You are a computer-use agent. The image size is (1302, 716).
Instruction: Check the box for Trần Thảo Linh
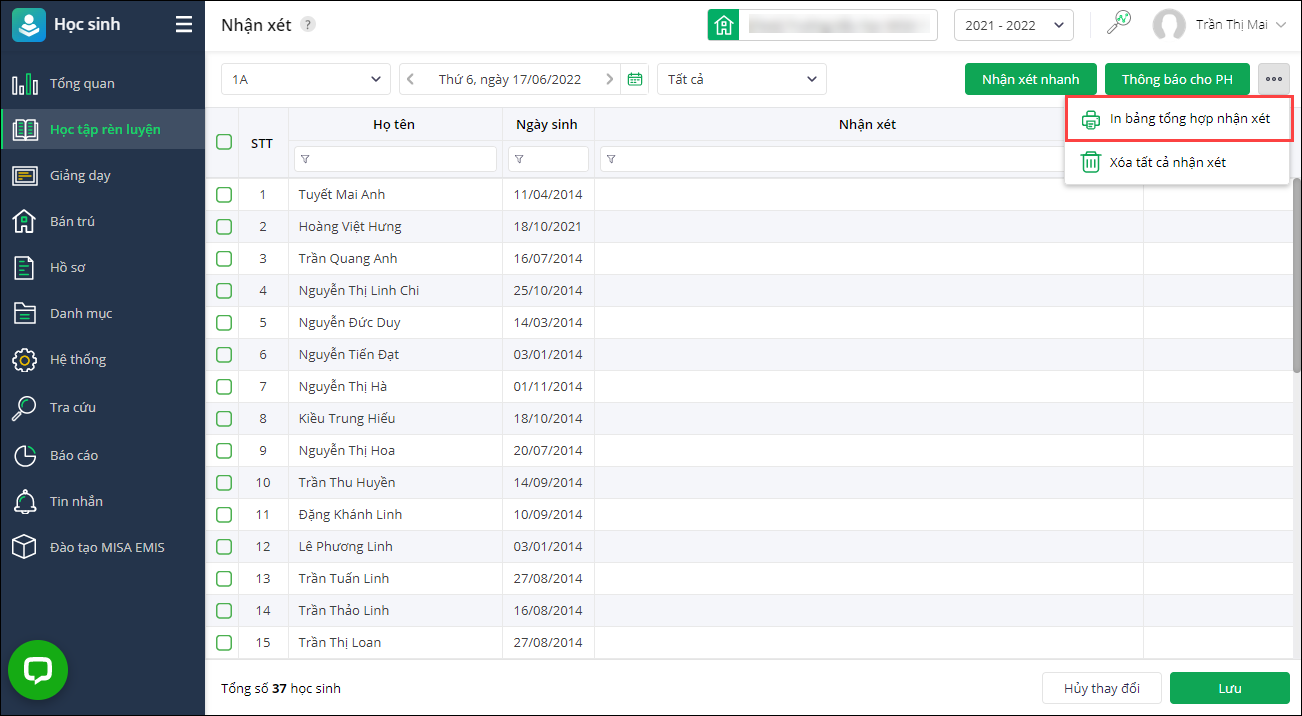tap(224, 610)
